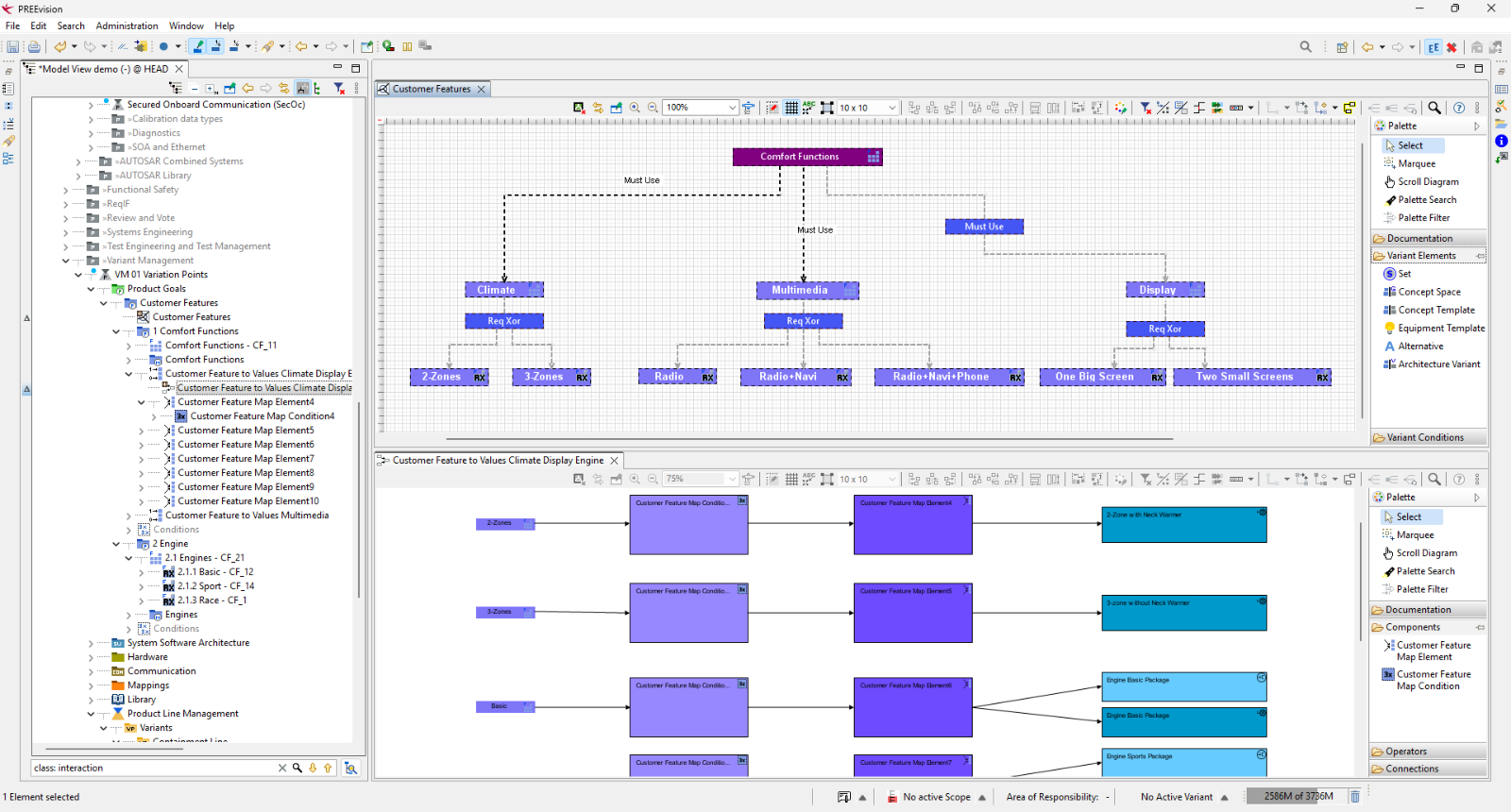This screenshot has width=1511, height=812.
Task: Toggle grid display in Customer Features toolbar
Action: pyautogui.click(x=791, y=108)
